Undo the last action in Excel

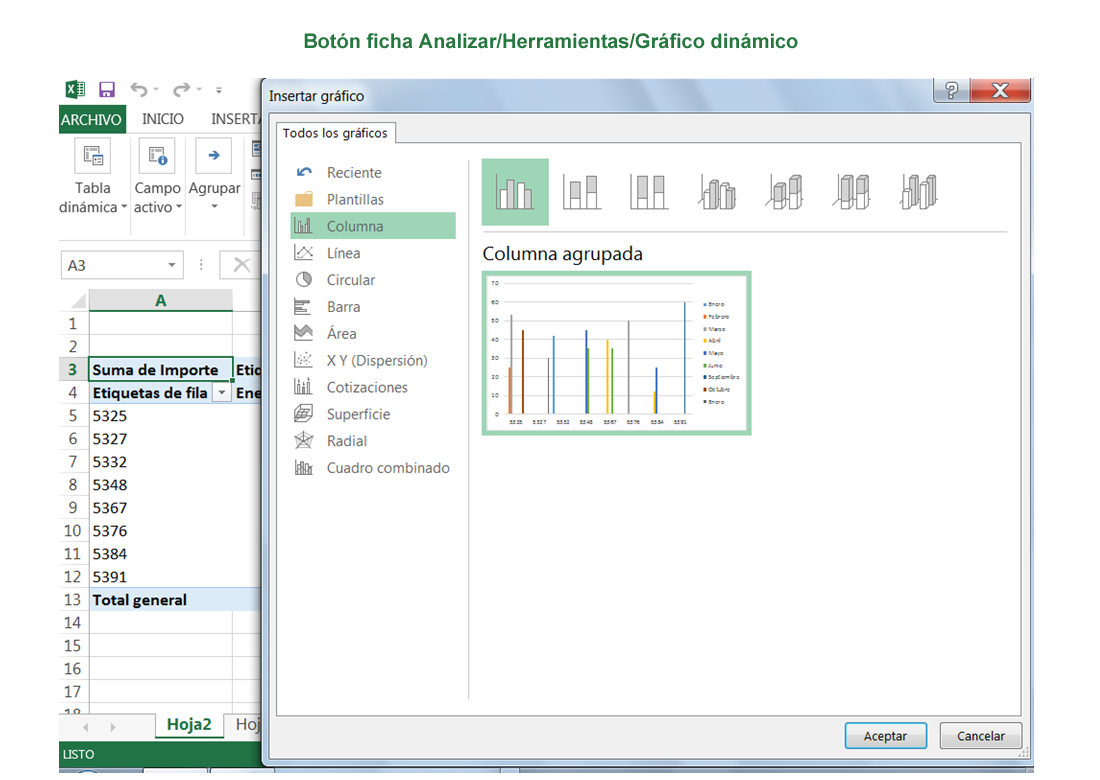click(139, 89)
